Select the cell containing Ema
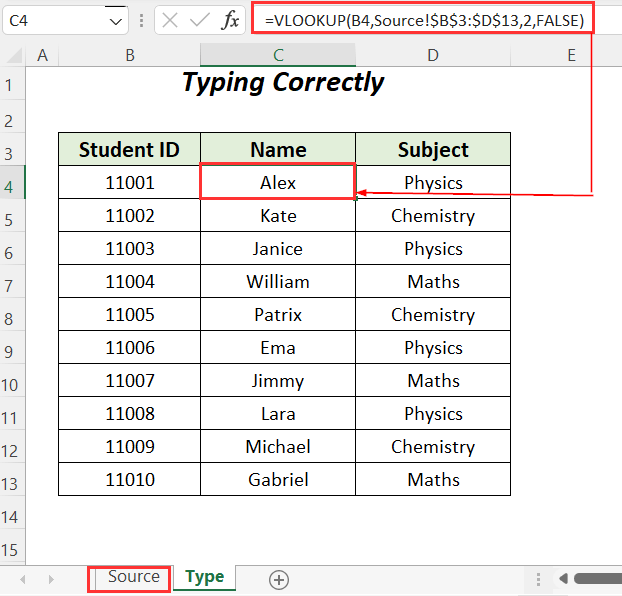The width and height of the screenshot is (622, 596). coord(278,347)
